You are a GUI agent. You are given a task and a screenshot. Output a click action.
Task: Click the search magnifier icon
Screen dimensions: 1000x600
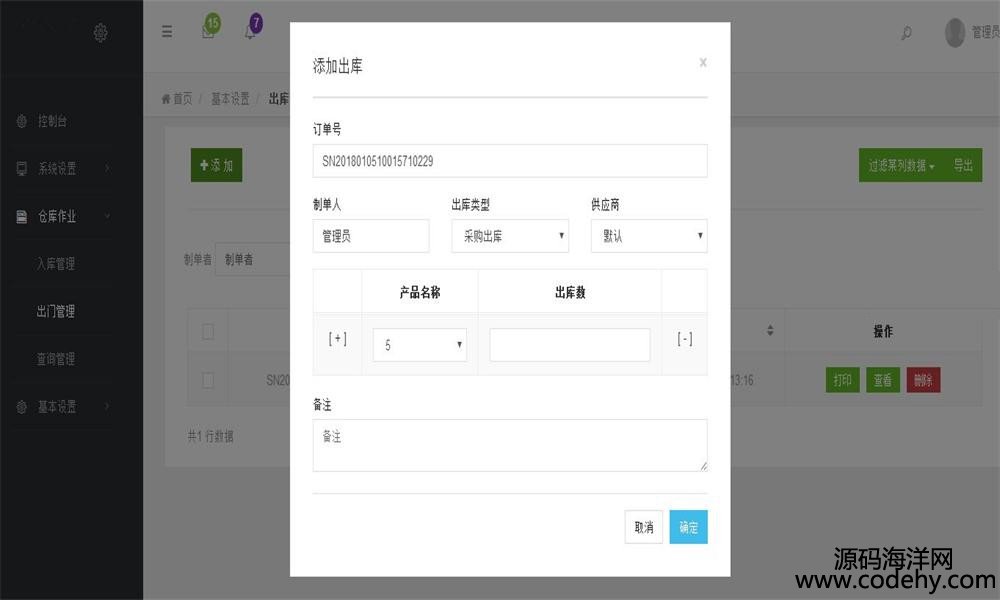(x=906, y=33)
